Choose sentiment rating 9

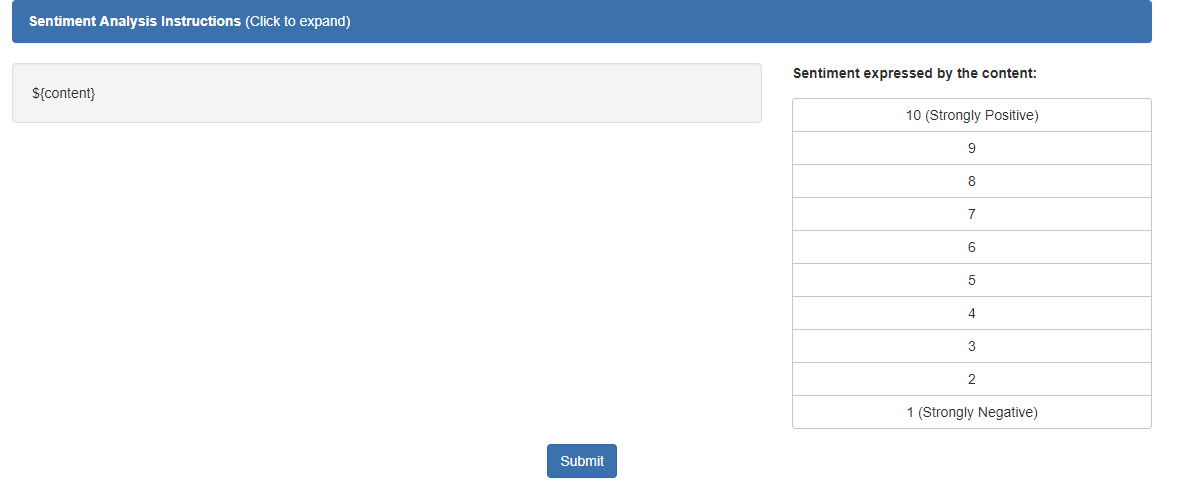[x=971, y=148]
